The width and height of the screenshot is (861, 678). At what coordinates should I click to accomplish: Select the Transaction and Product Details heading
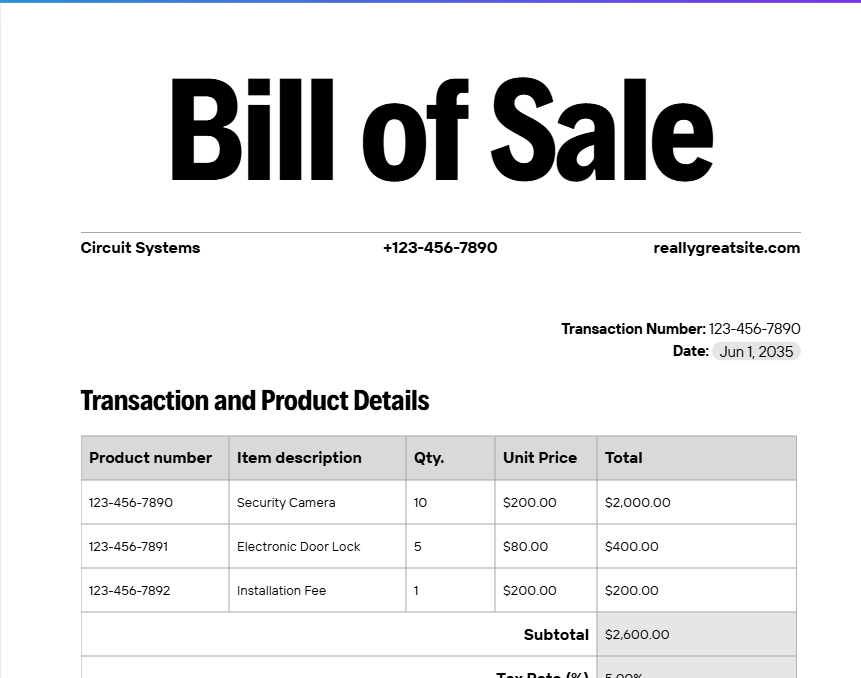[x=255, y=400]
